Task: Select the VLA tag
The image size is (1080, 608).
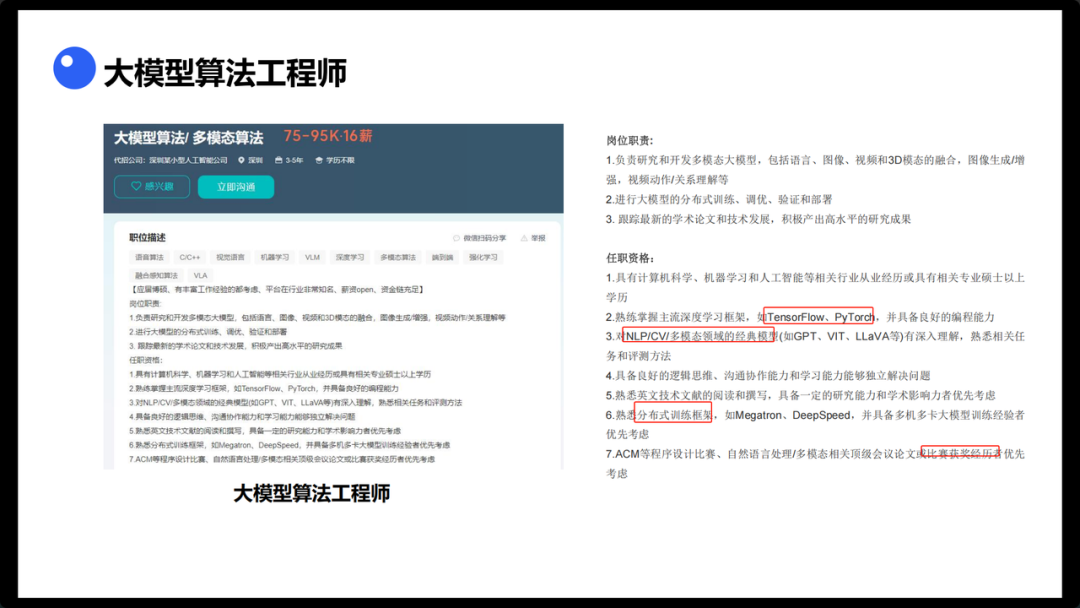Action: click(200, 275)
